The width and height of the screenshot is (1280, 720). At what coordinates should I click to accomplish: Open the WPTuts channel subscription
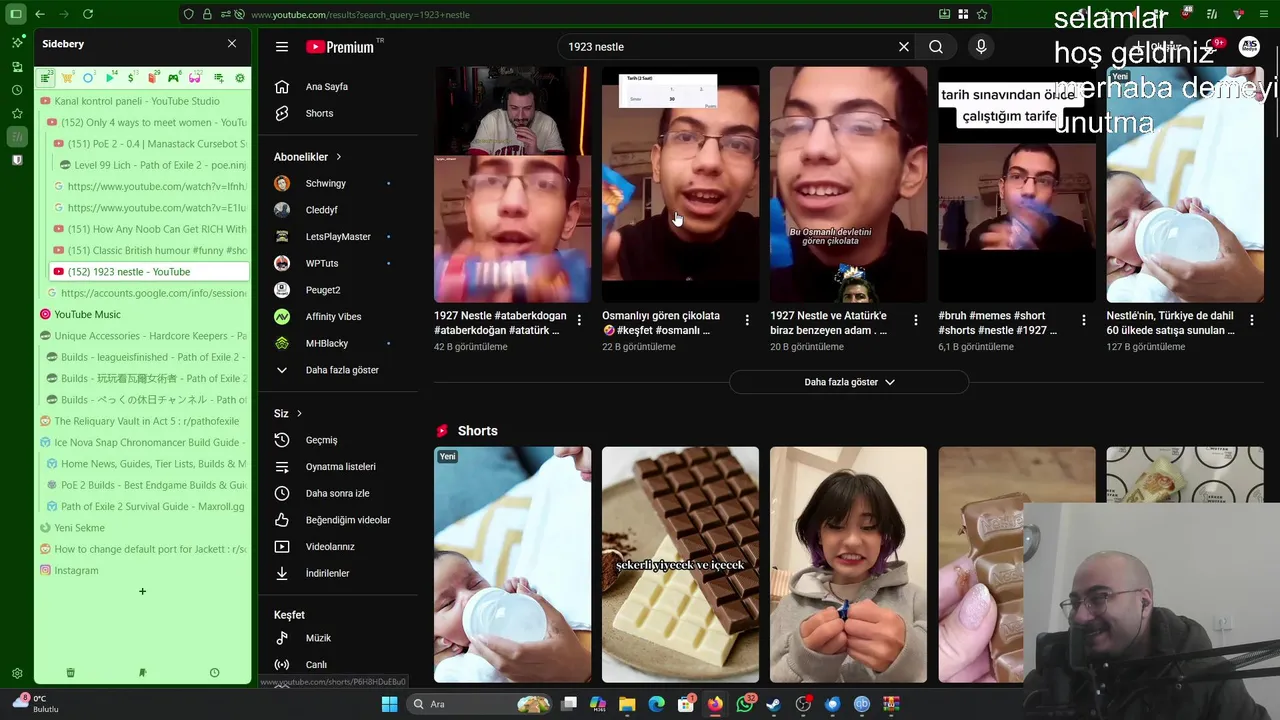[338, 263]
